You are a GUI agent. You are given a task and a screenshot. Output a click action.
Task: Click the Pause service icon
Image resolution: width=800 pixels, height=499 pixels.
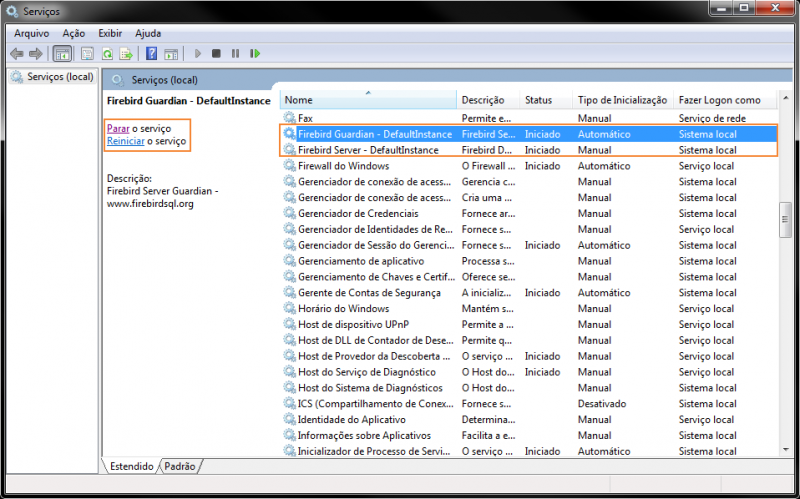235,53
